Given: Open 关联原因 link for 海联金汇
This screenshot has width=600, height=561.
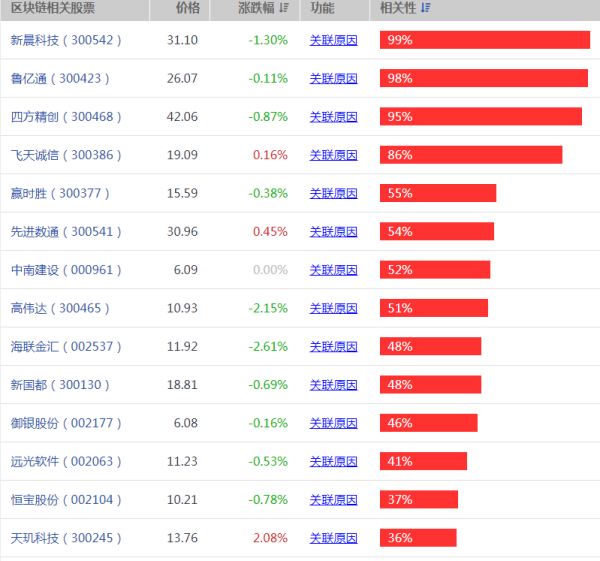Looking at the screenshot, I should coord(333,346).
